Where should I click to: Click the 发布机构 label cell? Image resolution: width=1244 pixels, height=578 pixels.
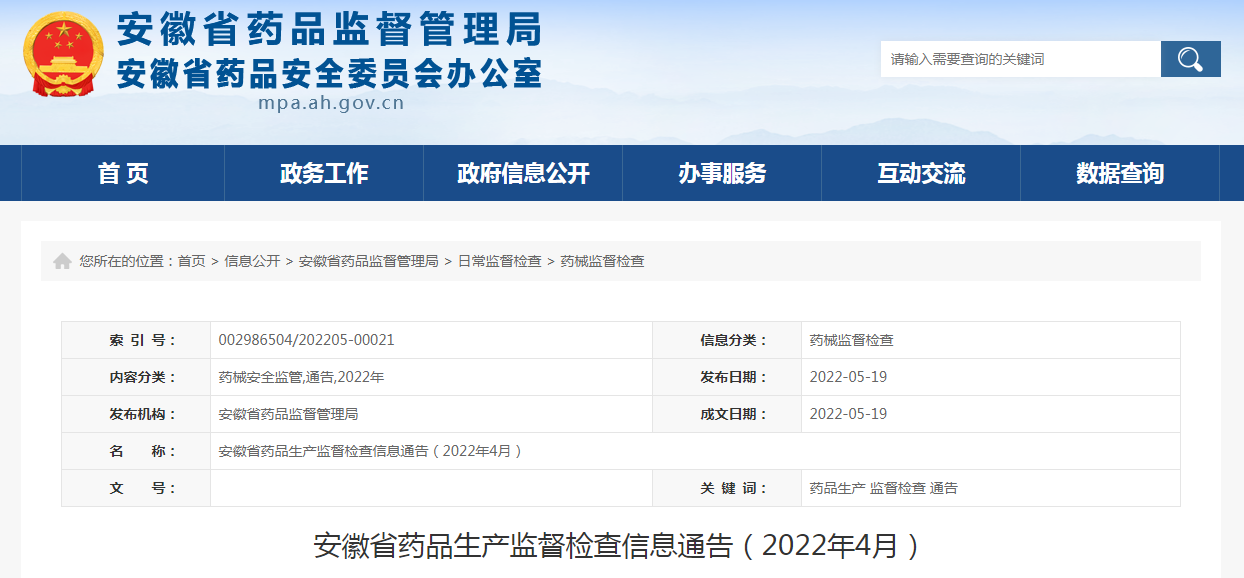136,414
